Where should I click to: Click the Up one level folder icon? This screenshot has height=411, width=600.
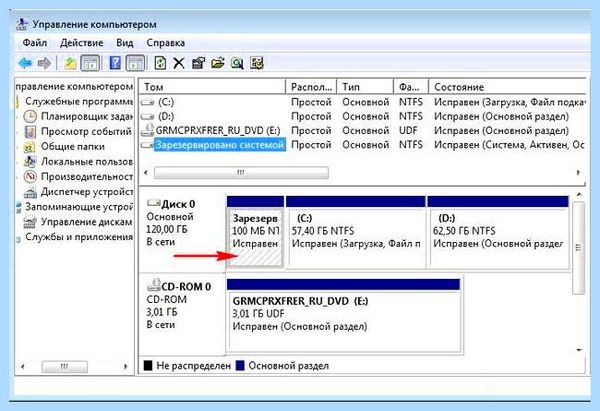[70, 63]
